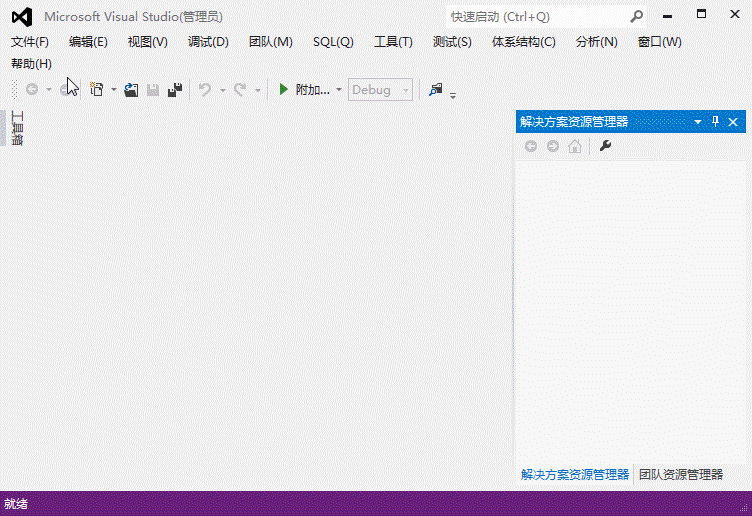752x516 pixels.
Task: Open the 窗口(W) menu
Action: [659, 42]
